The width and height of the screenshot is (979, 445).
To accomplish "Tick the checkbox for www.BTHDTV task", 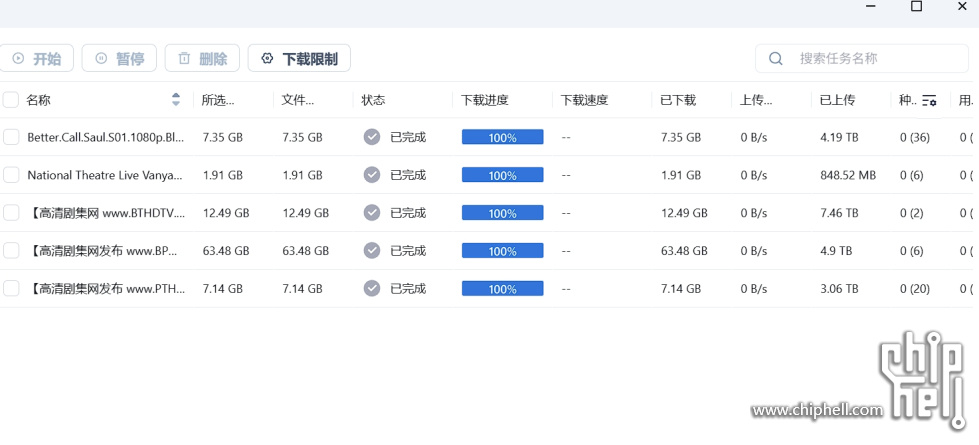I will pos(11,213).
